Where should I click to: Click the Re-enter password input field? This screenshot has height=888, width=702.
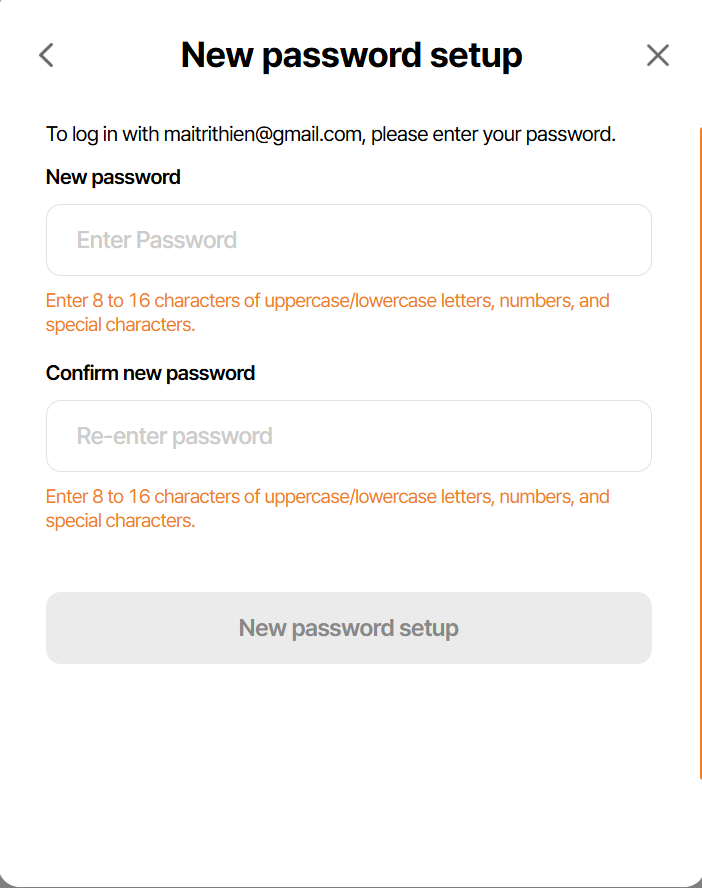pyautogui.click(x=349, y=436)
